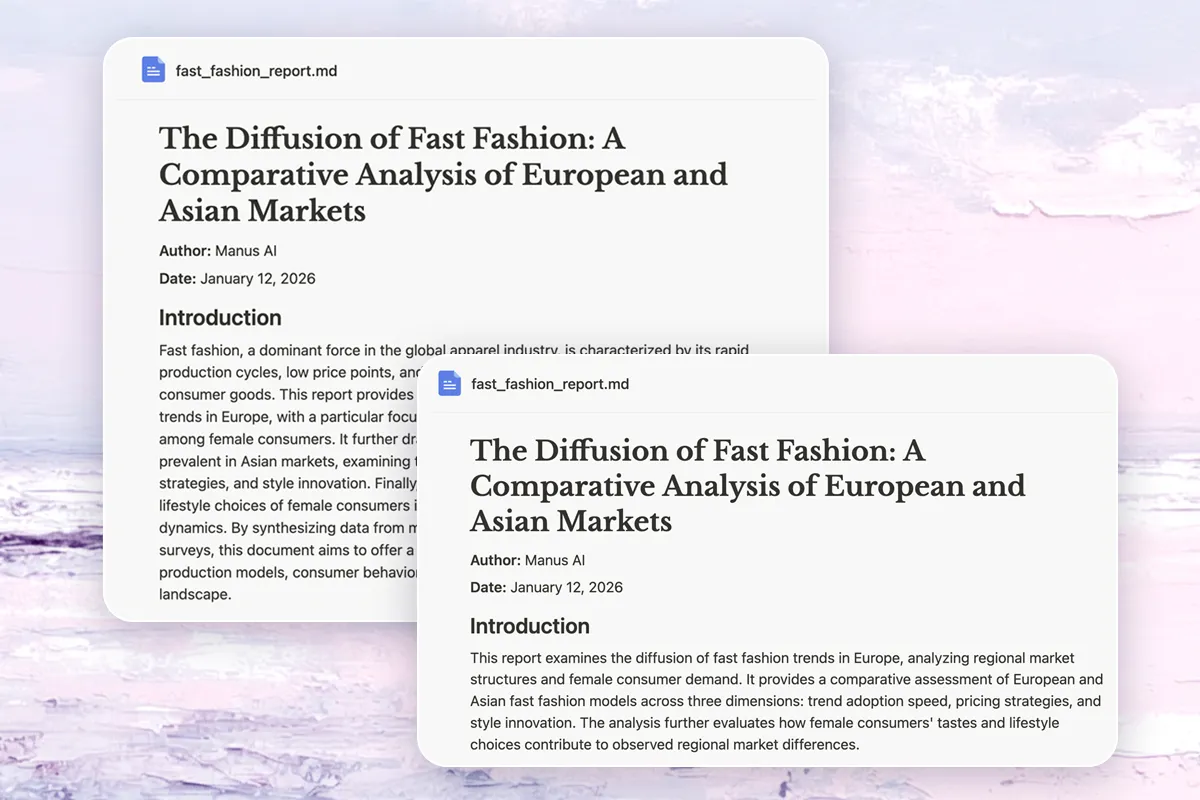Click the blue document icon in the front card
This screenshot has height=800, width=1200.
450,383
